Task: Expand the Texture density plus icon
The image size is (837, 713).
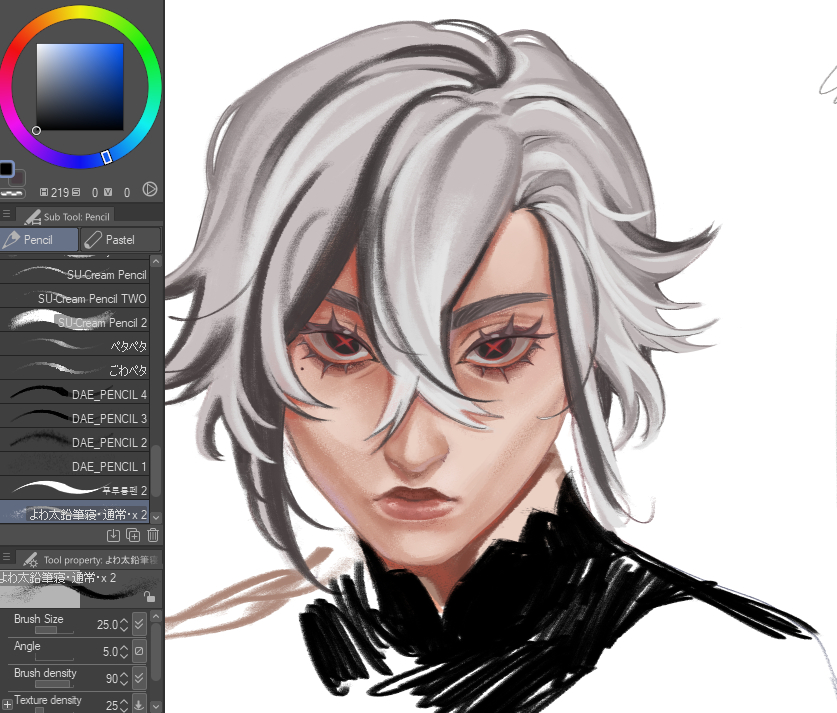Action: click(x=7, y=705)
